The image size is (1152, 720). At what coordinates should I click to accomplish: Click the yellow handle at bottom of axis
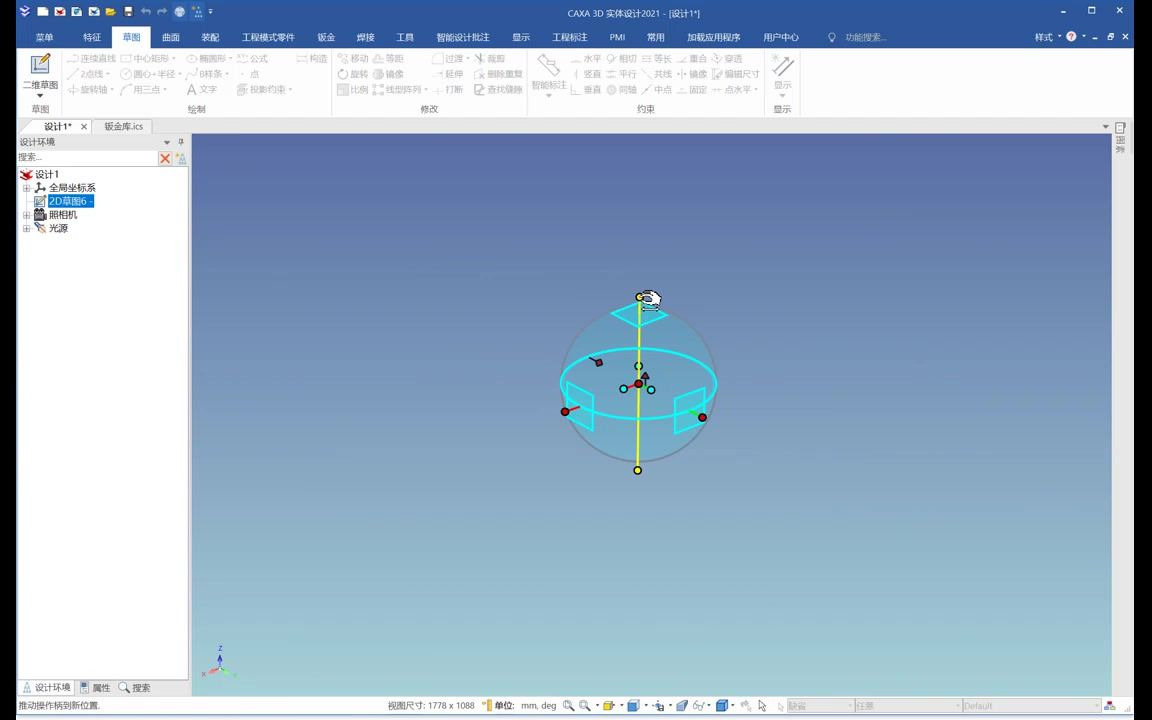click(637, 470)
